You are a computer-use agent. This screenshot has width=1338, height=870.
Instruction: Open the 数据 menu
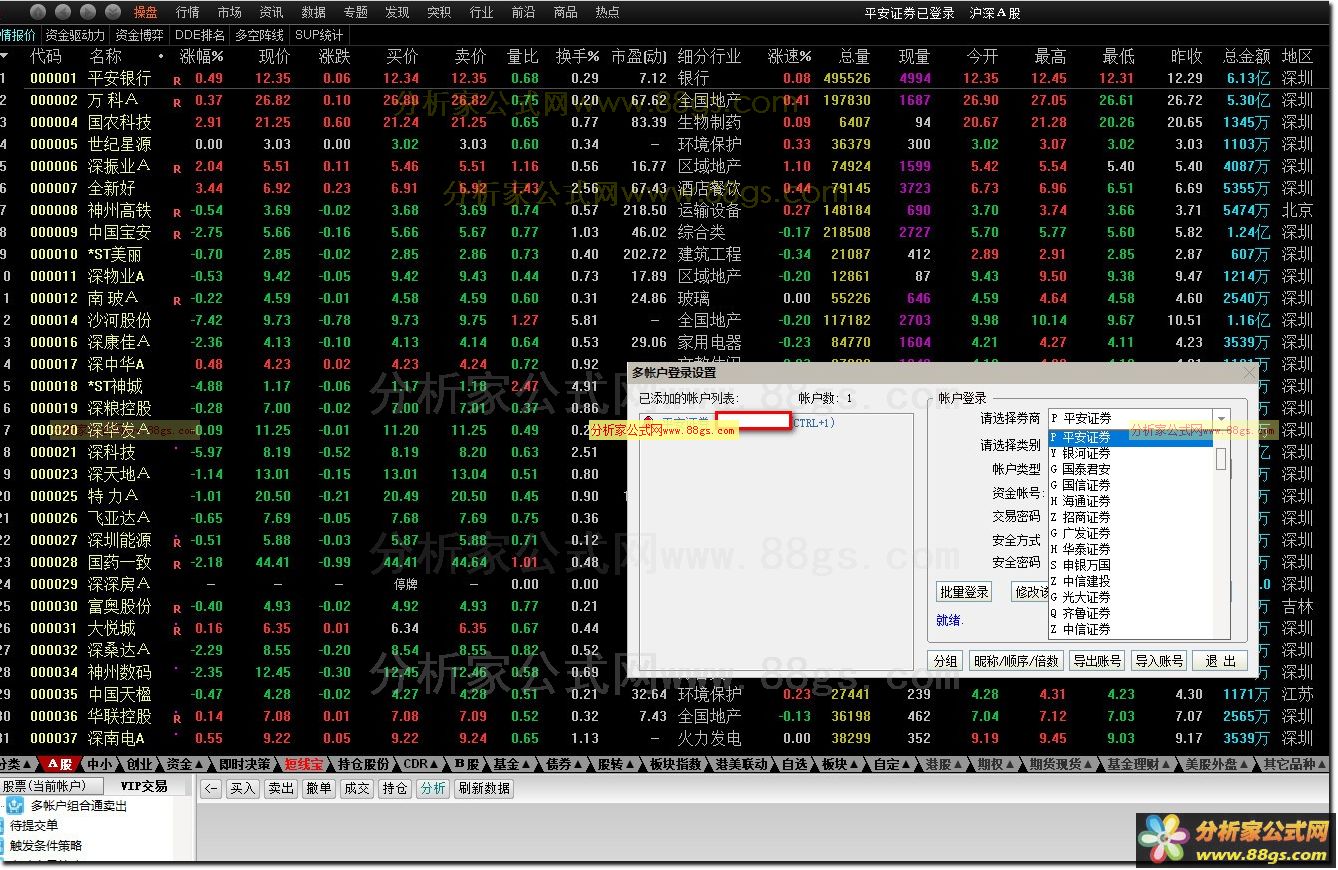[313, 12]
